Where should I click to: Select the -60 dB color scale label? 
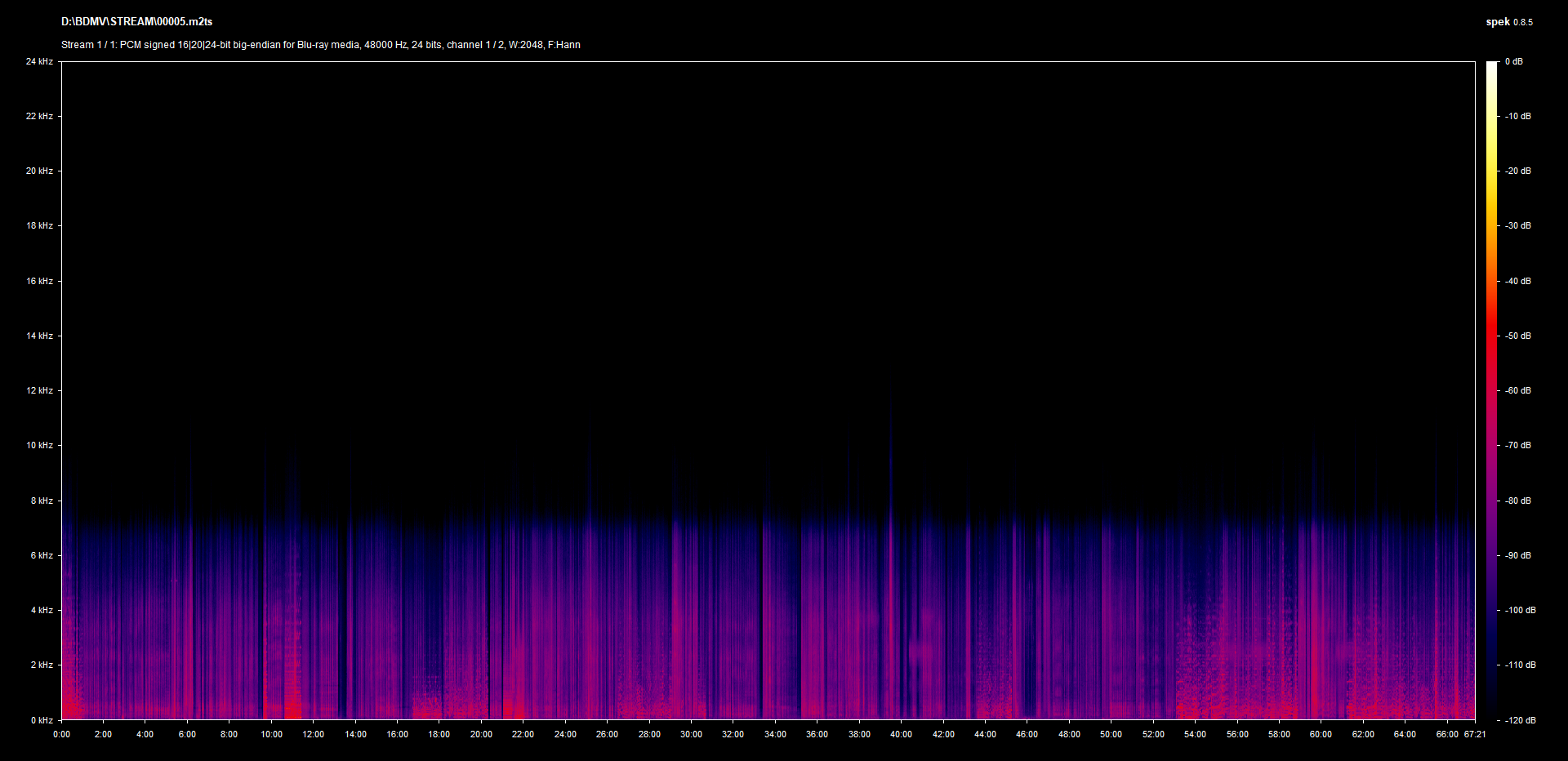click(1518, 390)
